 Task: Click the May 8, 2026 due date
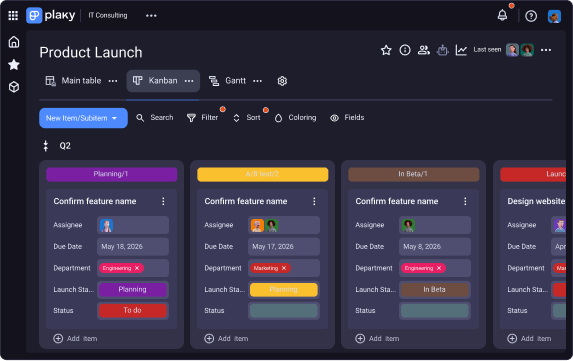(x=435, y=247)
